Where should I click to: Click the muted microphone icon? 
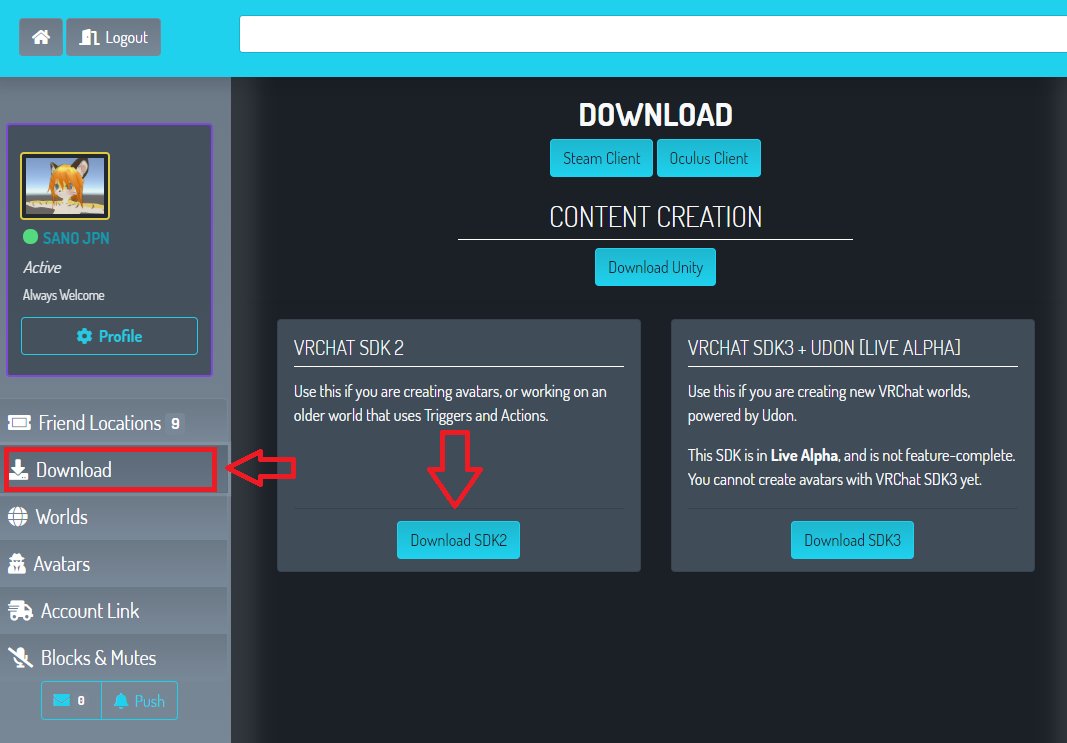click(x=20, y=658)
